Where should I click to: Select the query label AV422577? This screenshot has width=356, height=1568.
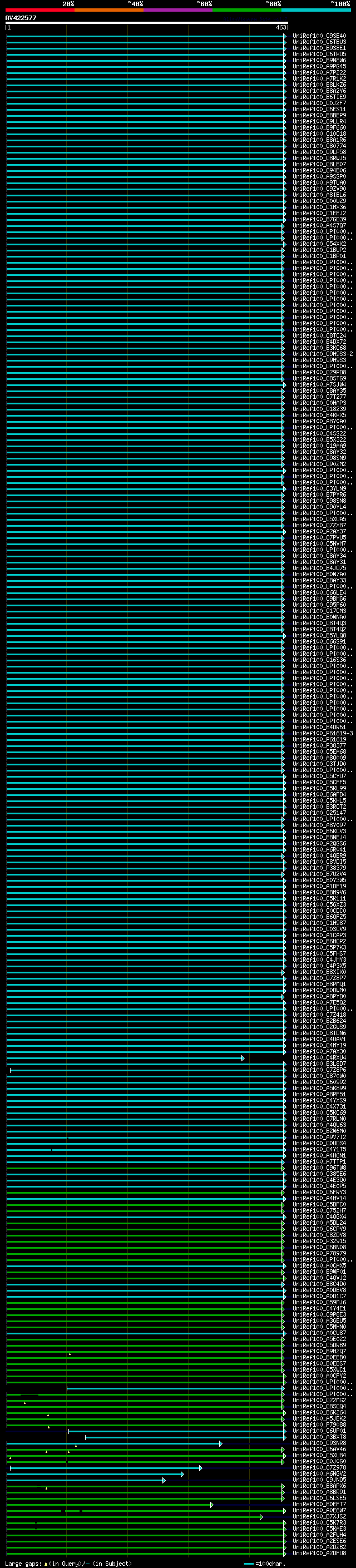[x=21, y=18]
